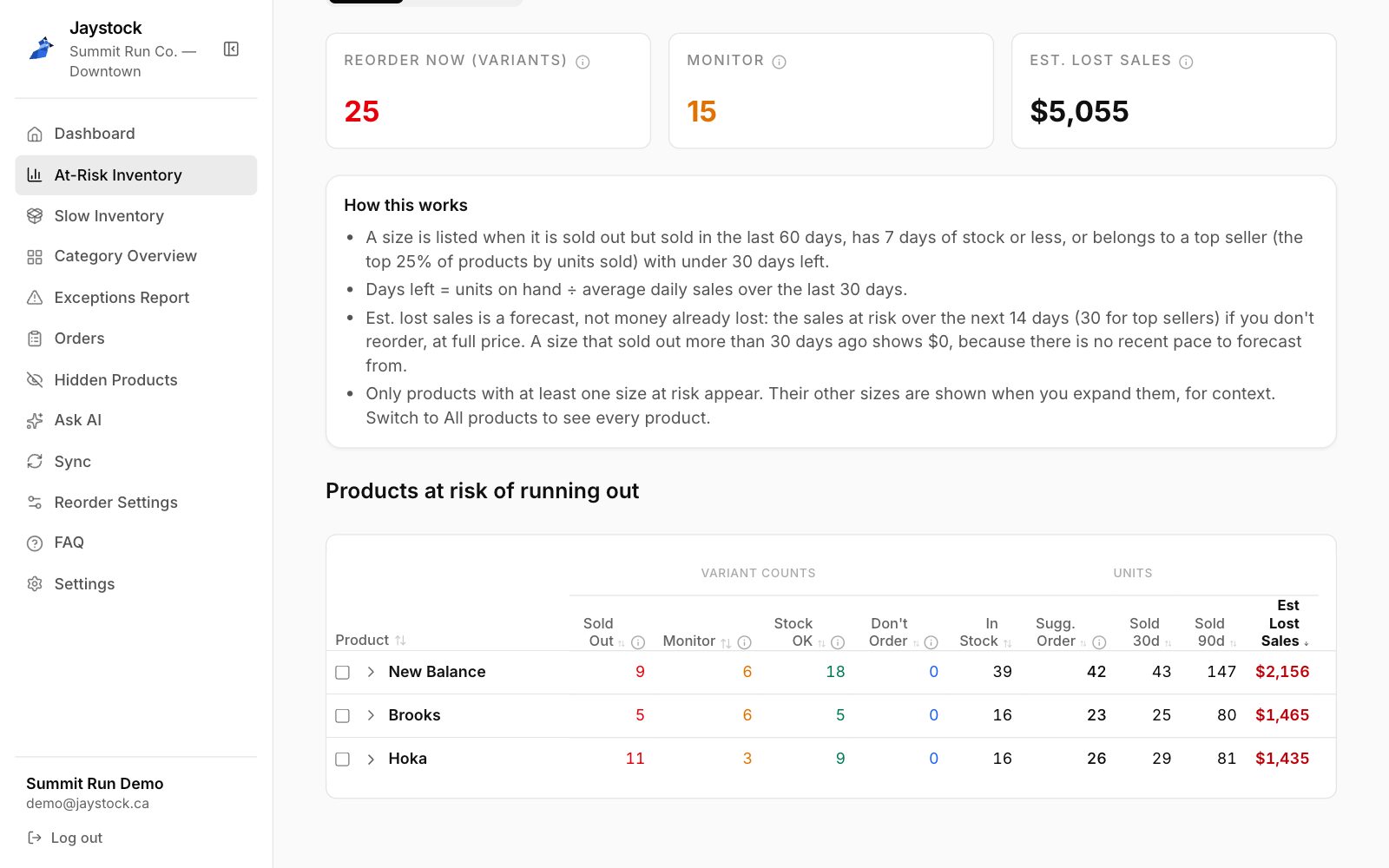Screen dimensions: 1389x868
Task: Open the Sync page
Action: [136, 462]
